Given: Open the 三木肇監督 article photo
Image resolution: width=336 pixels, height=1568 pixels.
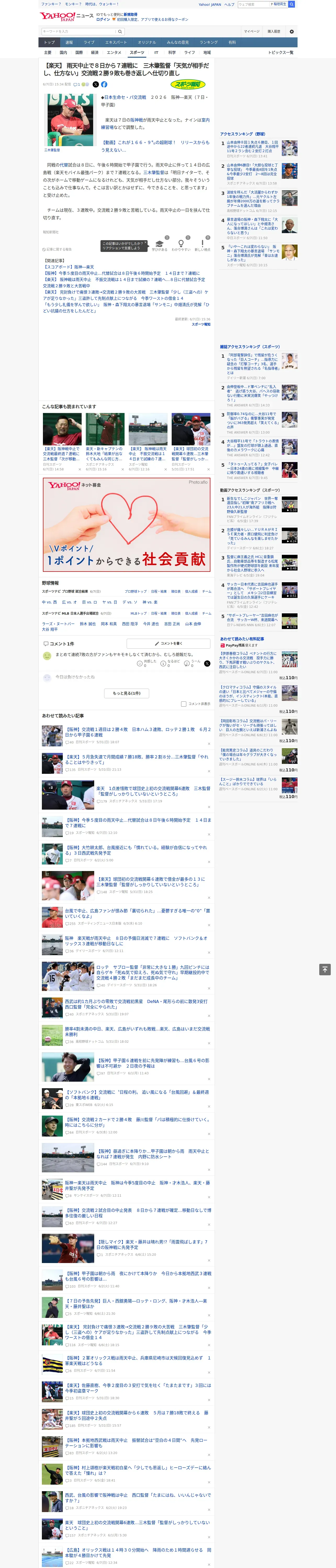Looking at the screenshot, I should tap(70, 120).
